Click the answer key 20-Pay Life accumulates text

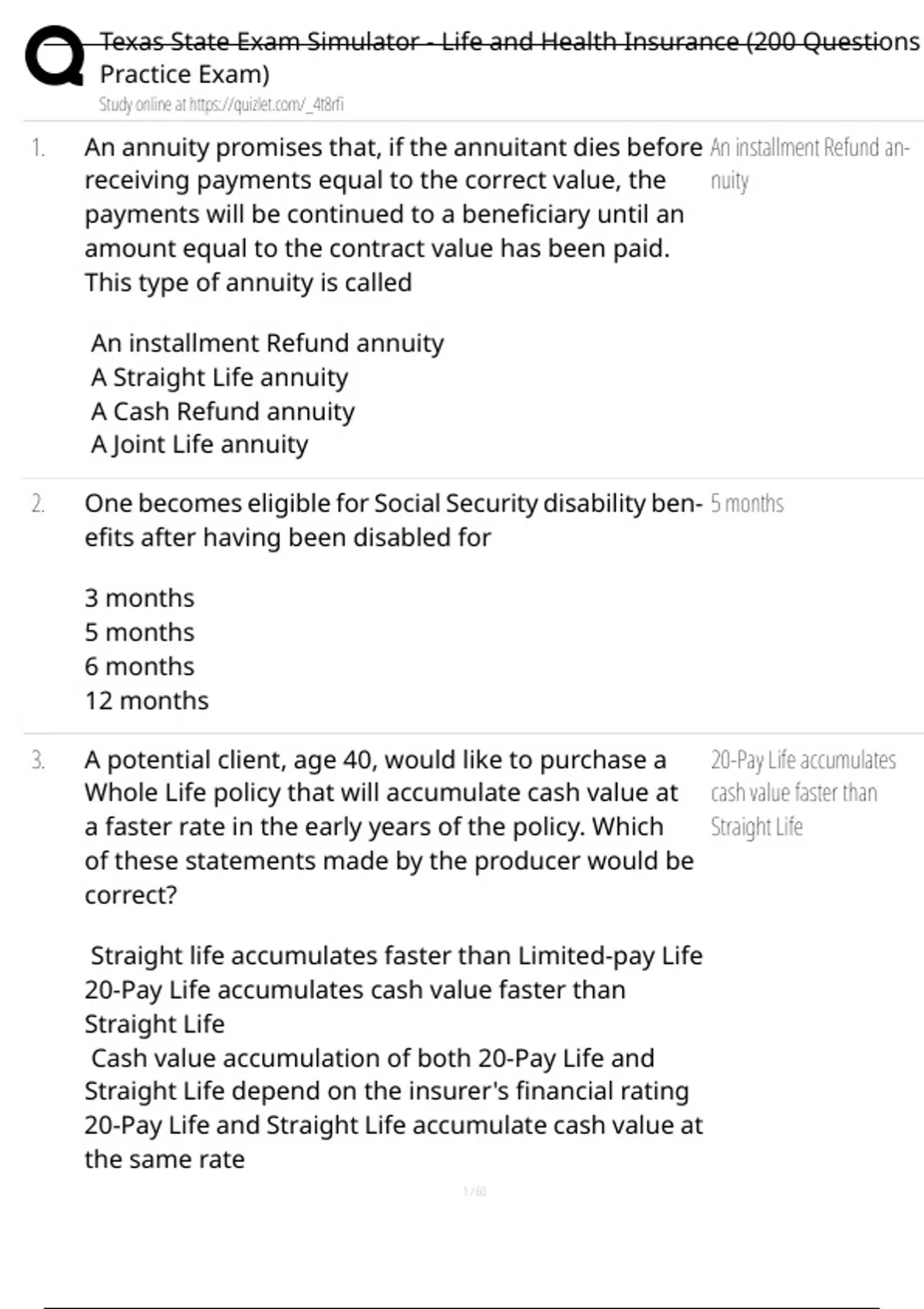[x=803, y=793]
